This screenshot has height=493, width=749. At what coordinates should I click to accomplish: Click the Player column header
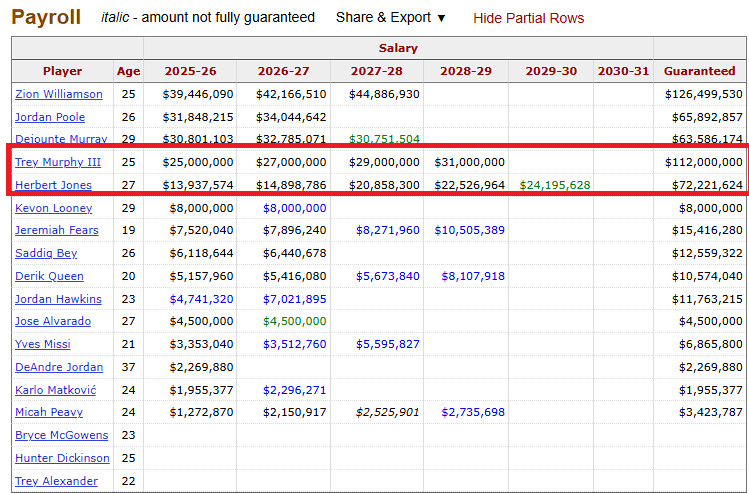pos(62,71)
